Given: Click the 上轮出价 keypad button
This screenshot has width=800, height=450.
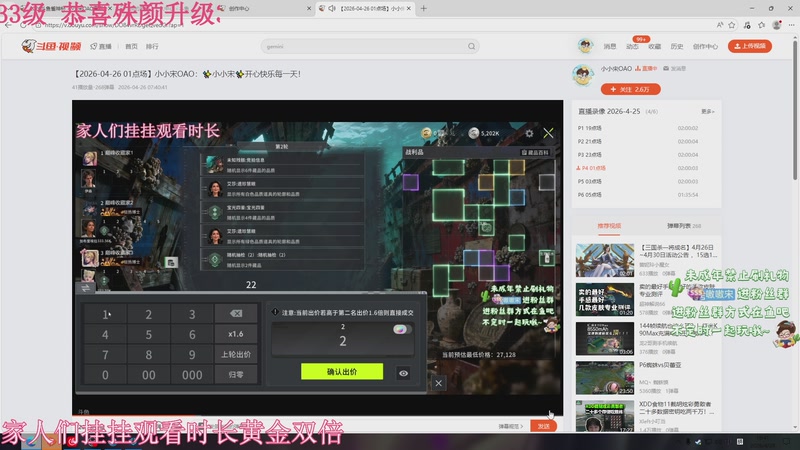Looking at the screenshot, I should 236,355.
